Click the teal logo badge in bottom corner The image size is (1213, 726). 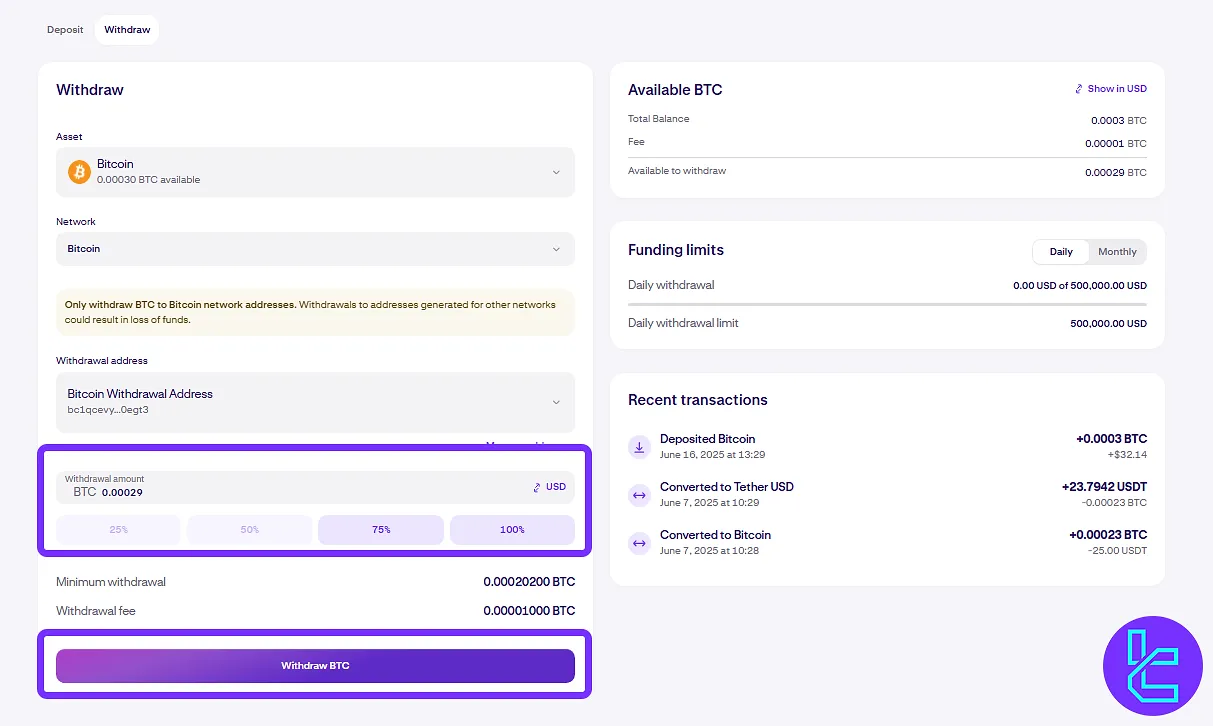pyautogui.click(x=1152, y=666)
